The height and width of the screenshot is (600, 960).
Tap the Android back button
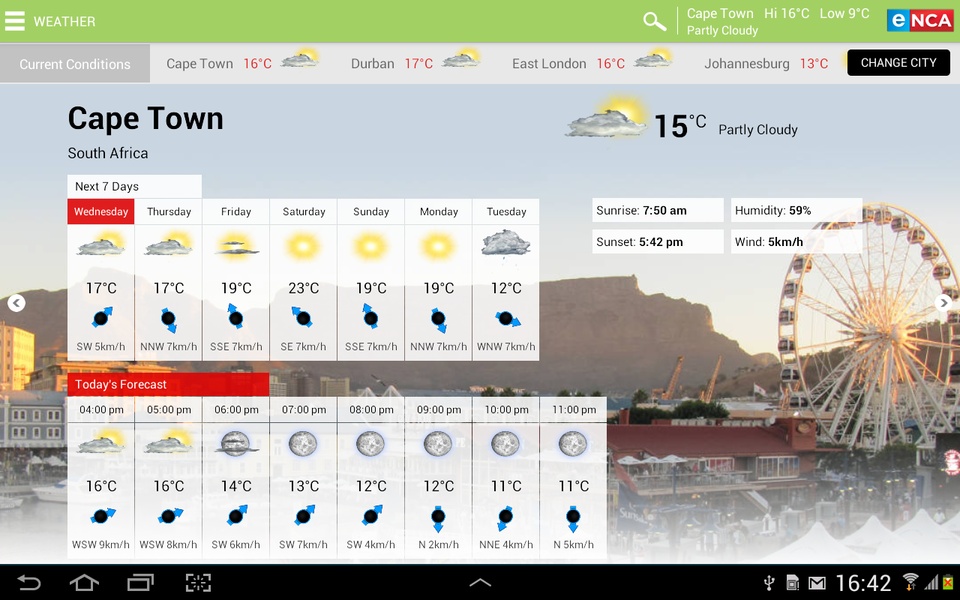coord(29,582)
